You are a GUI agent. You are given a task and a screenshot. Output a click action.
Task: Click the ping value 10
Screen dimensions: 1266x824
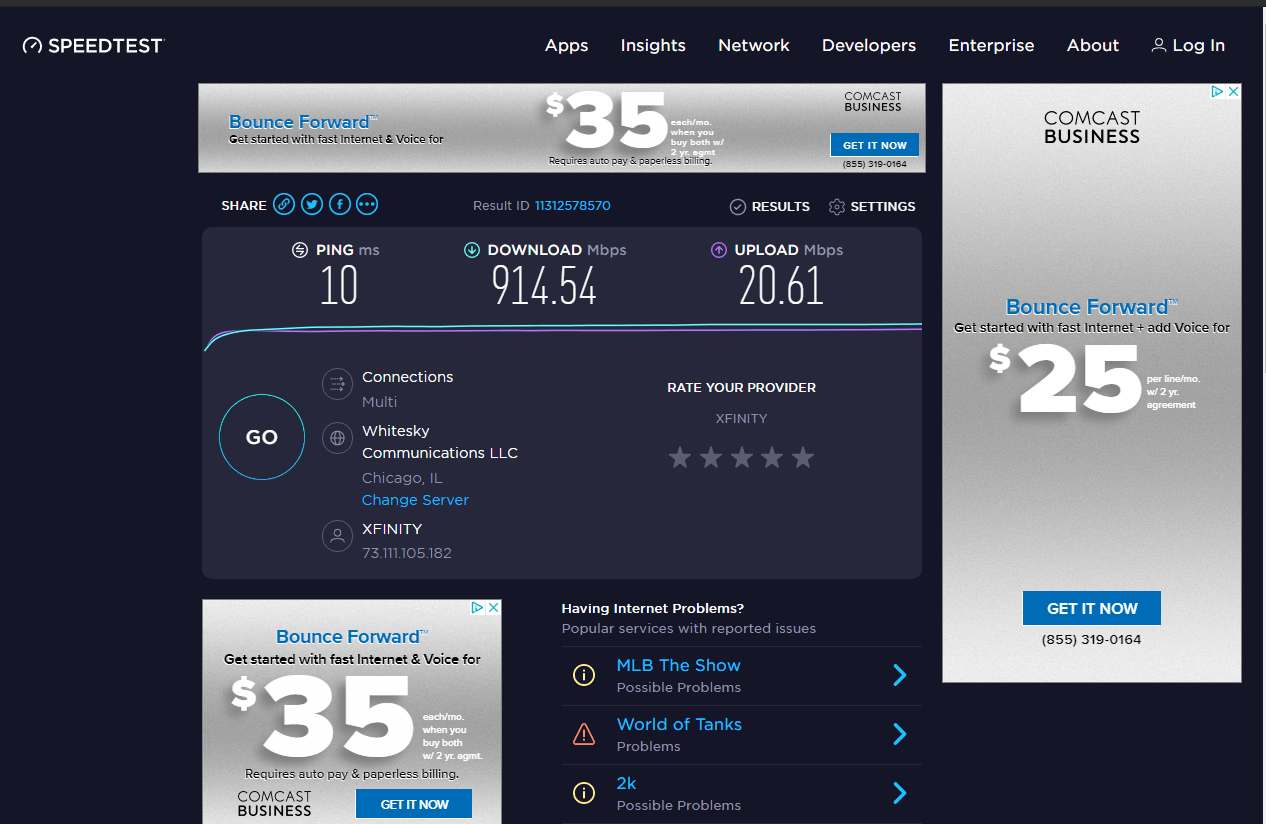pyautogui.click(x=339, y=287)
